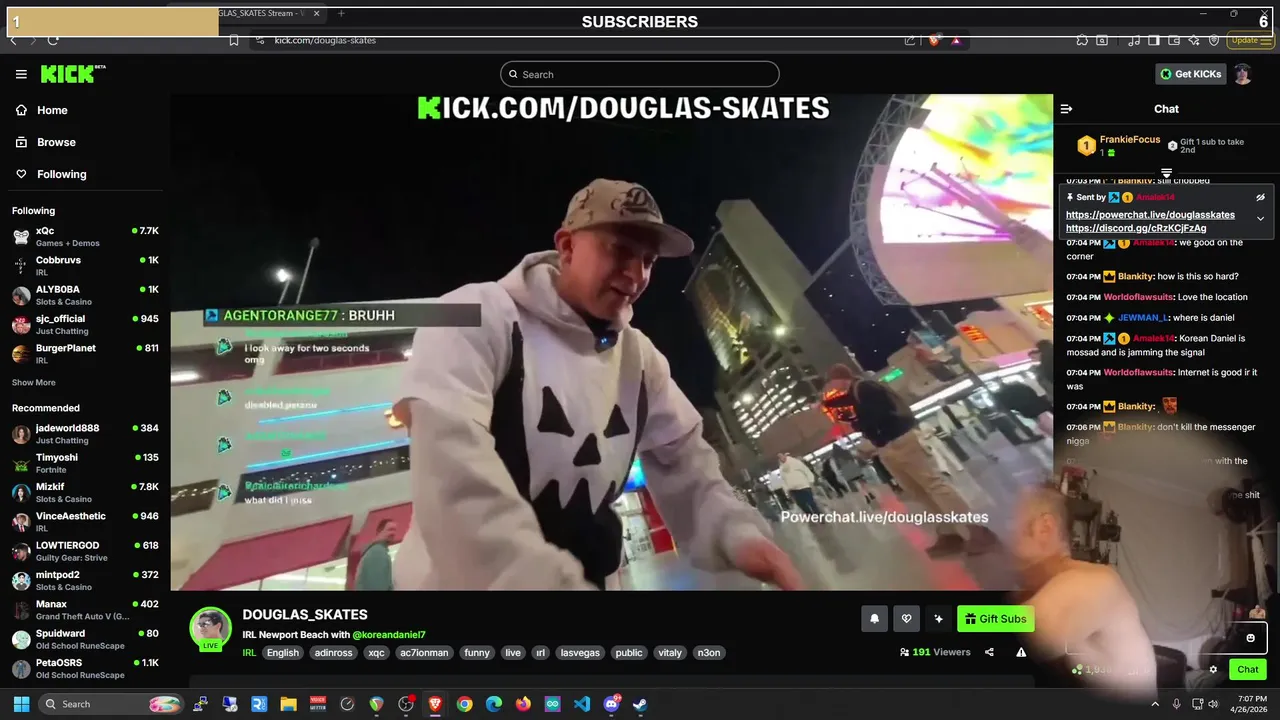
Task: Click the powerchat.live/douglasskates link
Action: click(x=1150, y=215)
